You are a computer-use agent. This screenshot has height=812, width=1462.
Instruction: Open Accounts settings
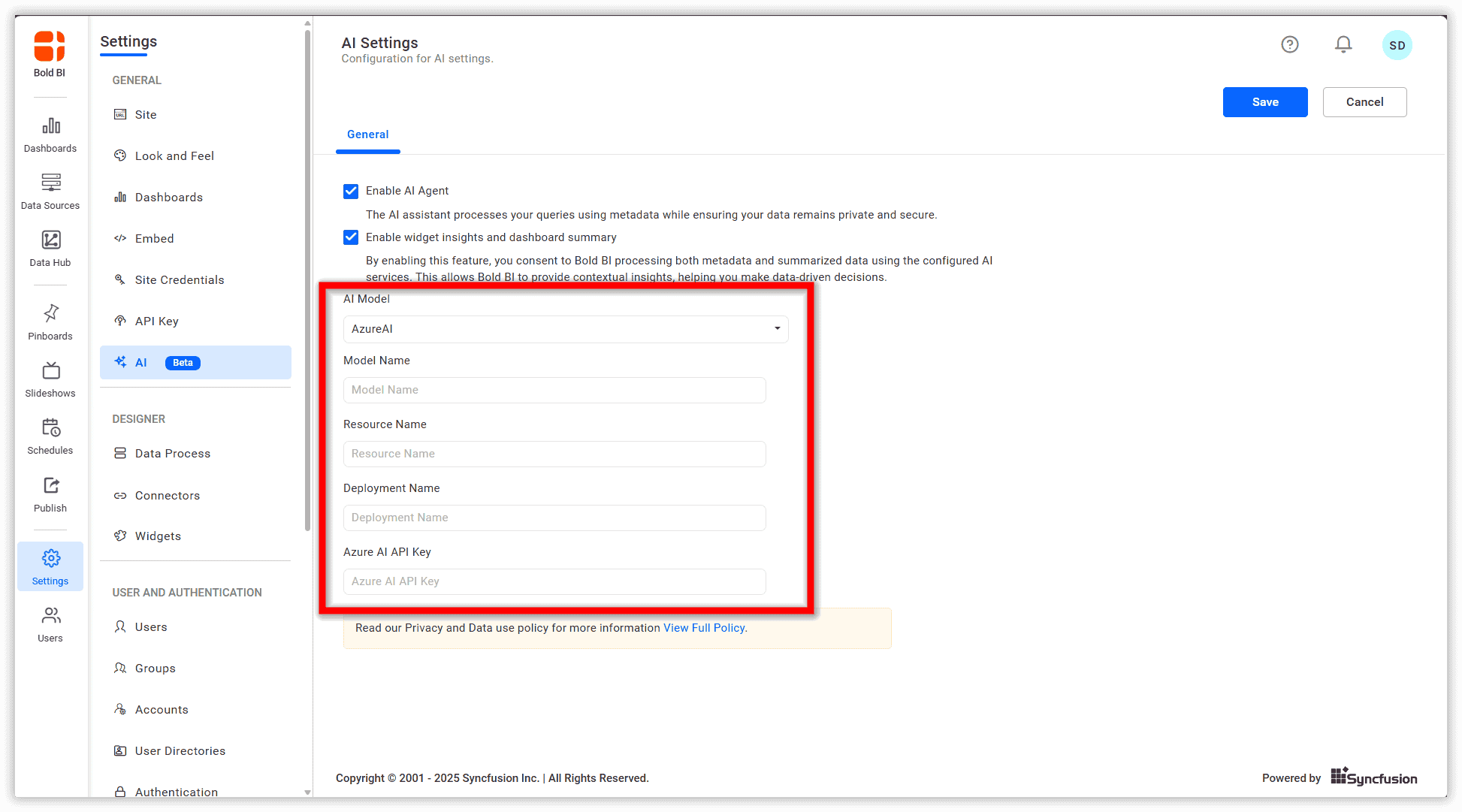[195, 710]
